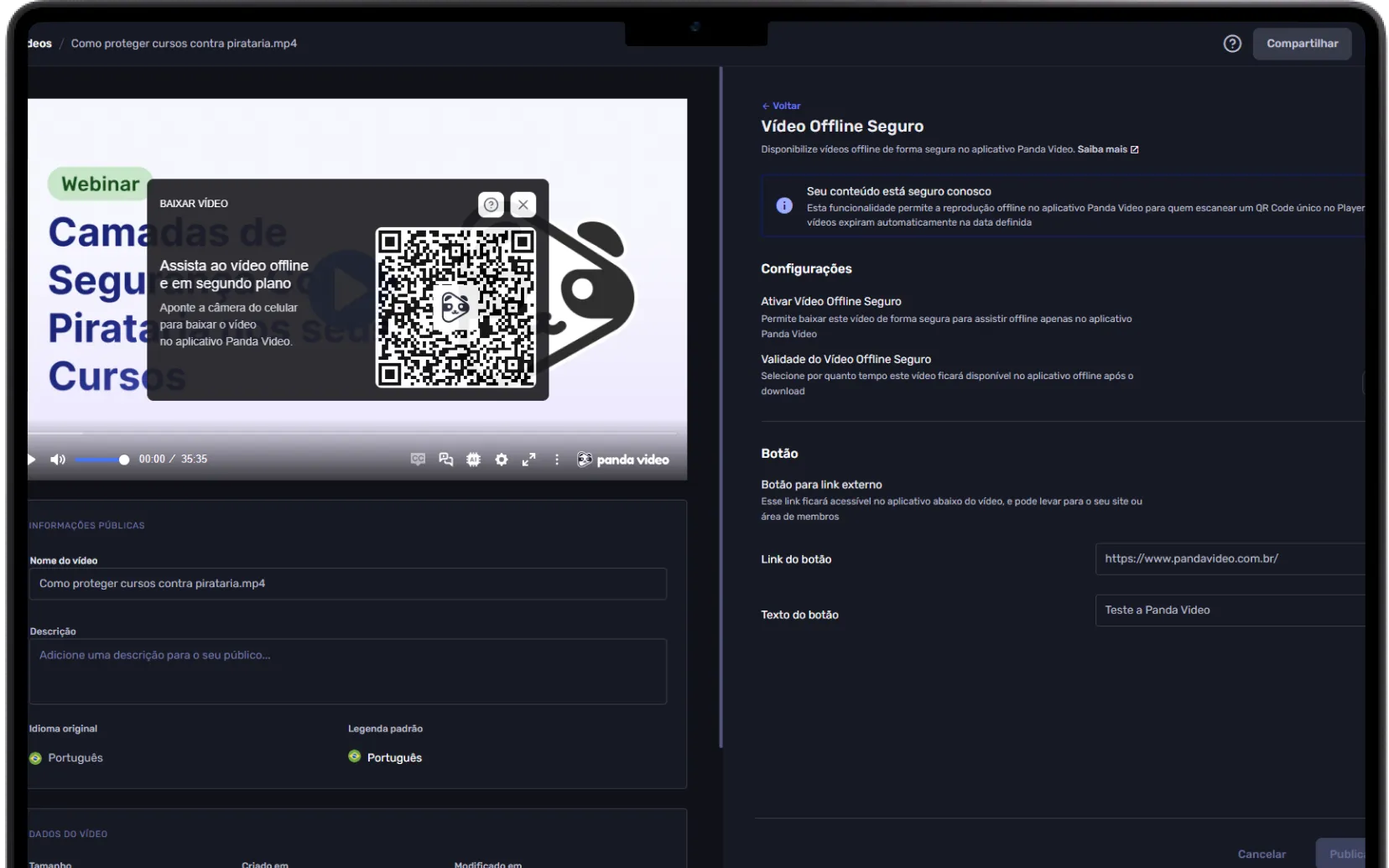Image resolution: width=1389 pixels, height=868 pixels.
Task: Click the 'Validade do Vídeo Offline Seguro' label
Action: click(845, 360)
